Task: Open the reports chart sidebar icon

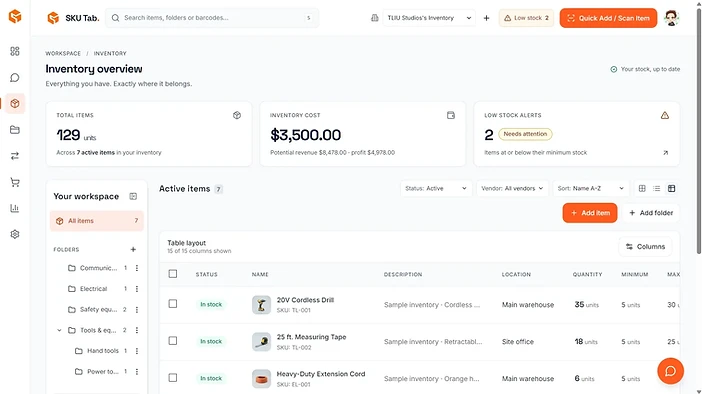Action: click(x=15, y=208)
